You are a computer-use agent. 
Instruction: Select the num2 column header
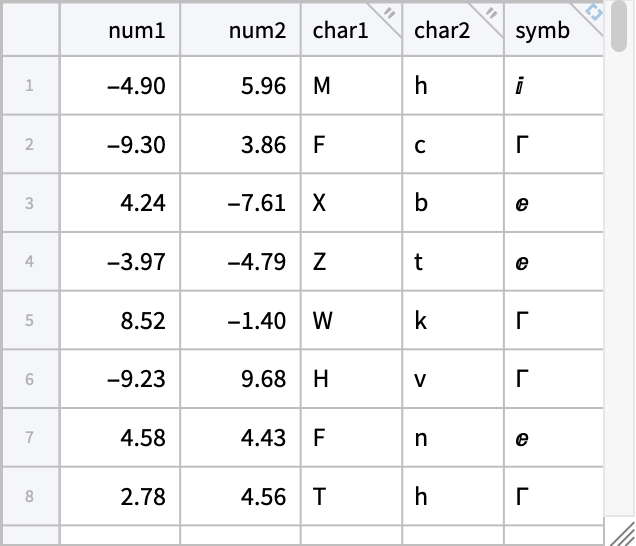[240, 30]
